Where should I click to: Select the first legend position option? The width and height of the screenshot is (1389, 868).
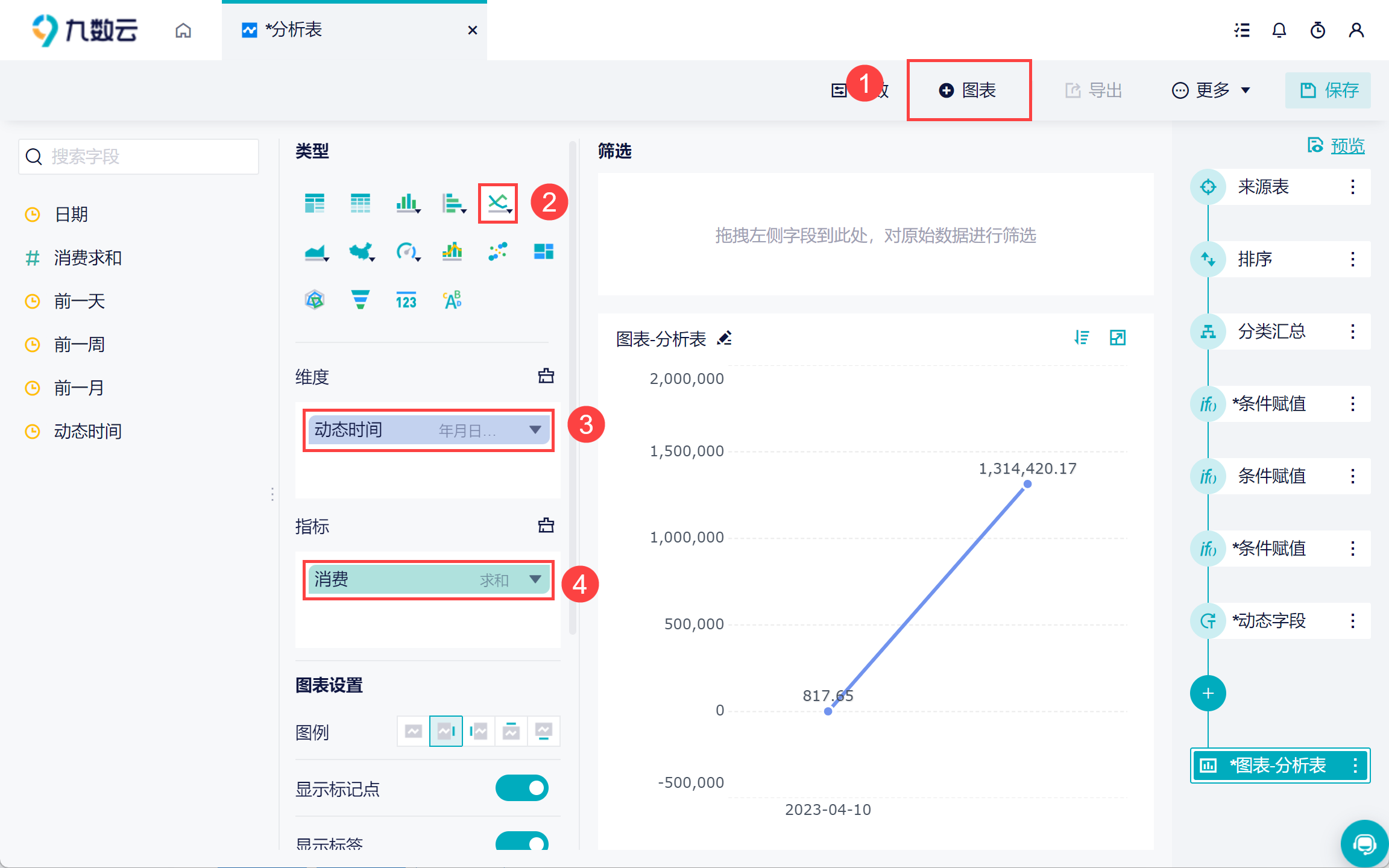413,731
